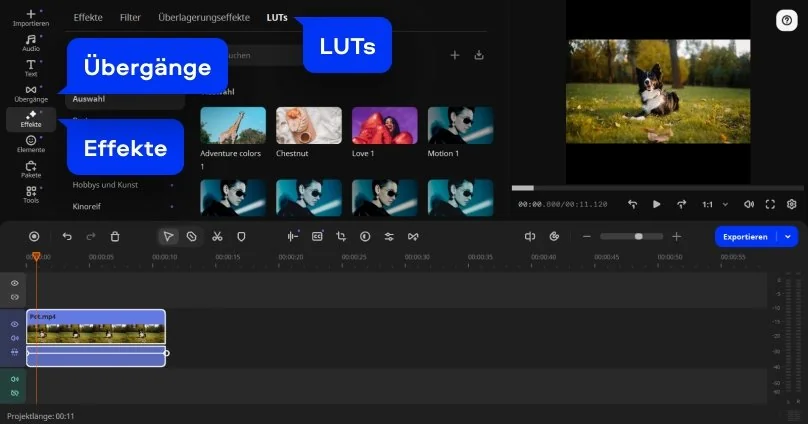Toggle the third icon on Pet.mp4 track

click(14, 352)
